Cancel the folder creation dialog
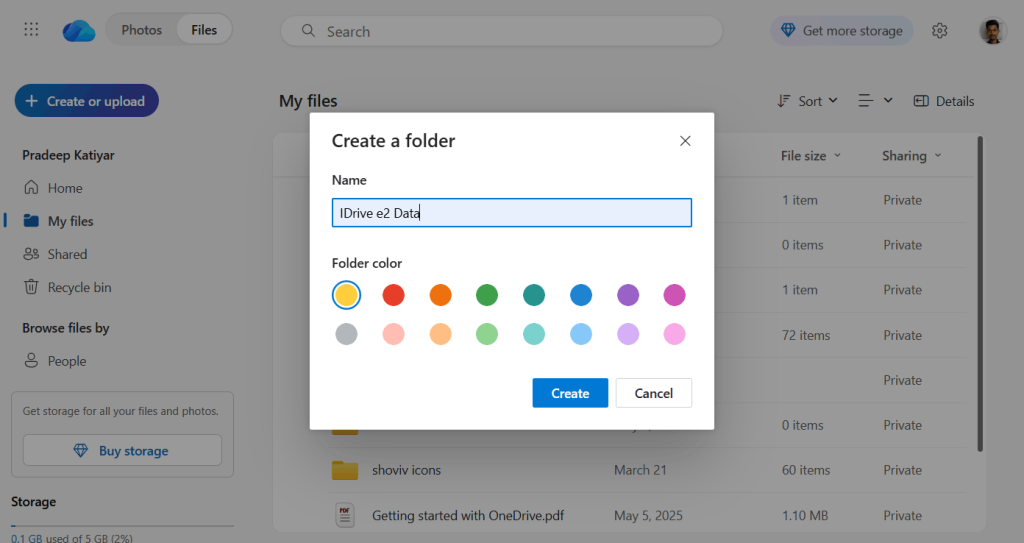 654,393
